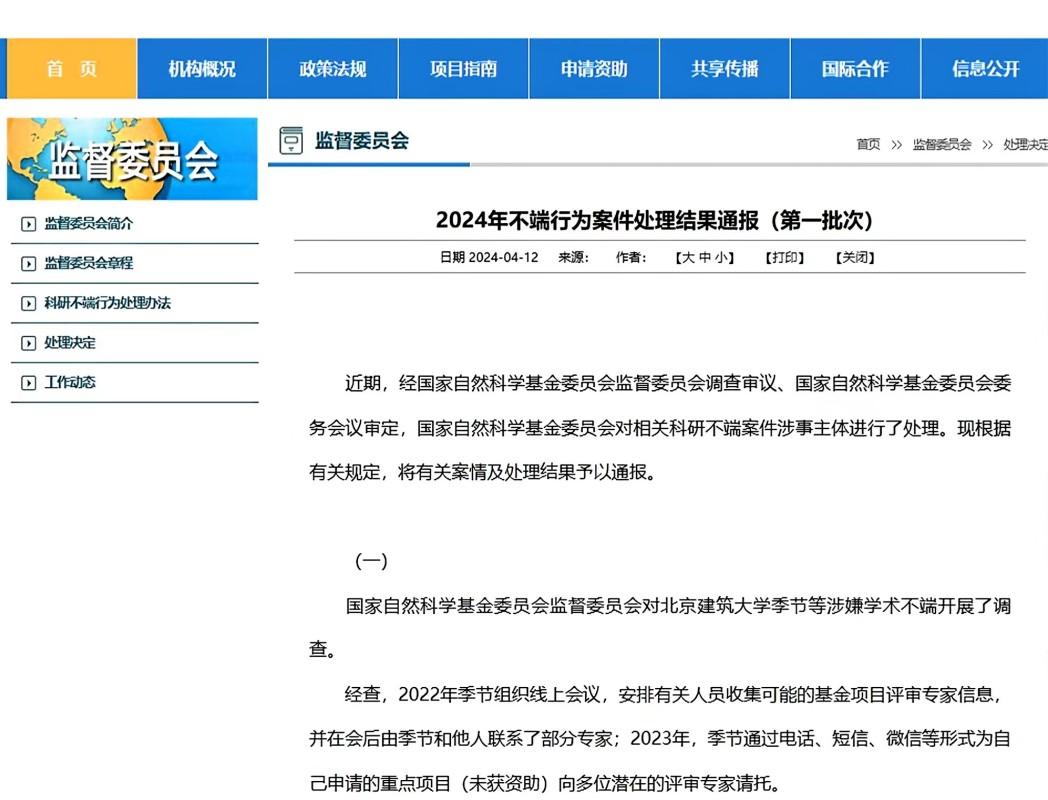
Task: Click the 作者: label
Action: [631, 257]
